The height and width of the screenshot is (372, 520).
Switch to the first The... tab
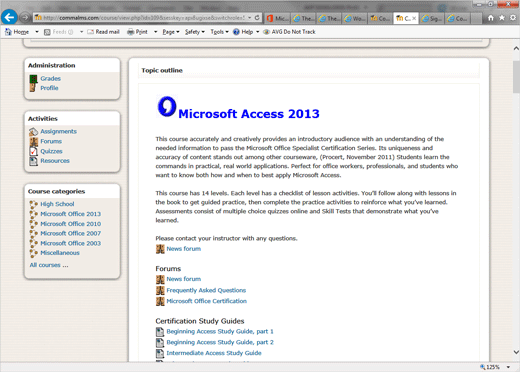tap(303, 19)
